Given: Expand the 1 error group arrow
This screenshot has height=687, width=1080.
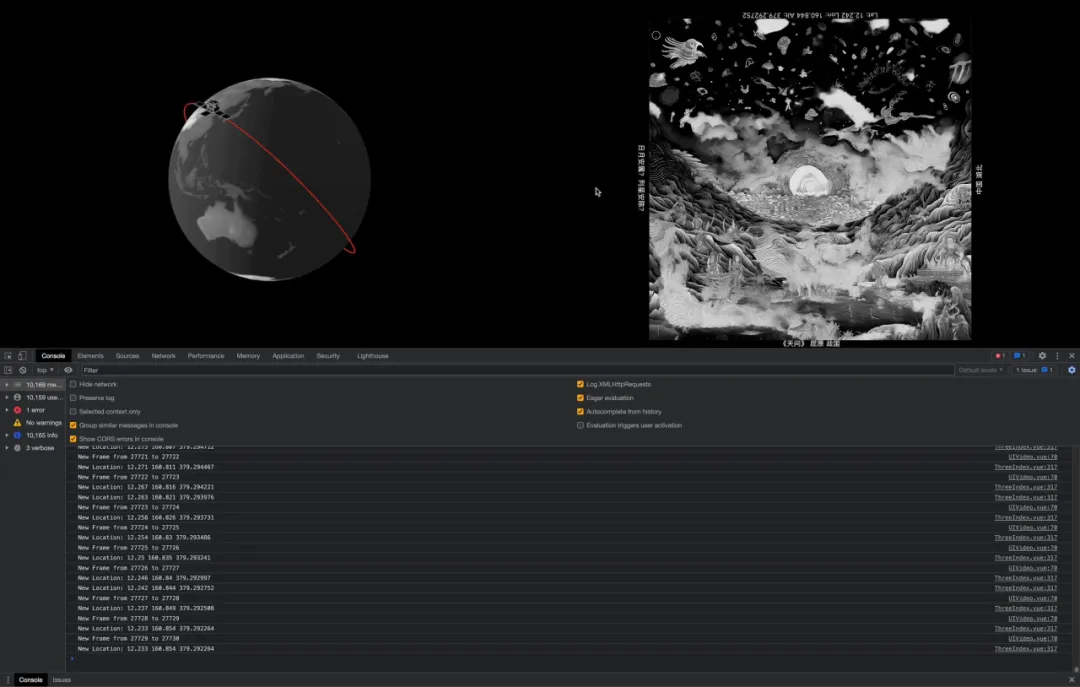Looking at the screenshot, I should coord(7,410).
